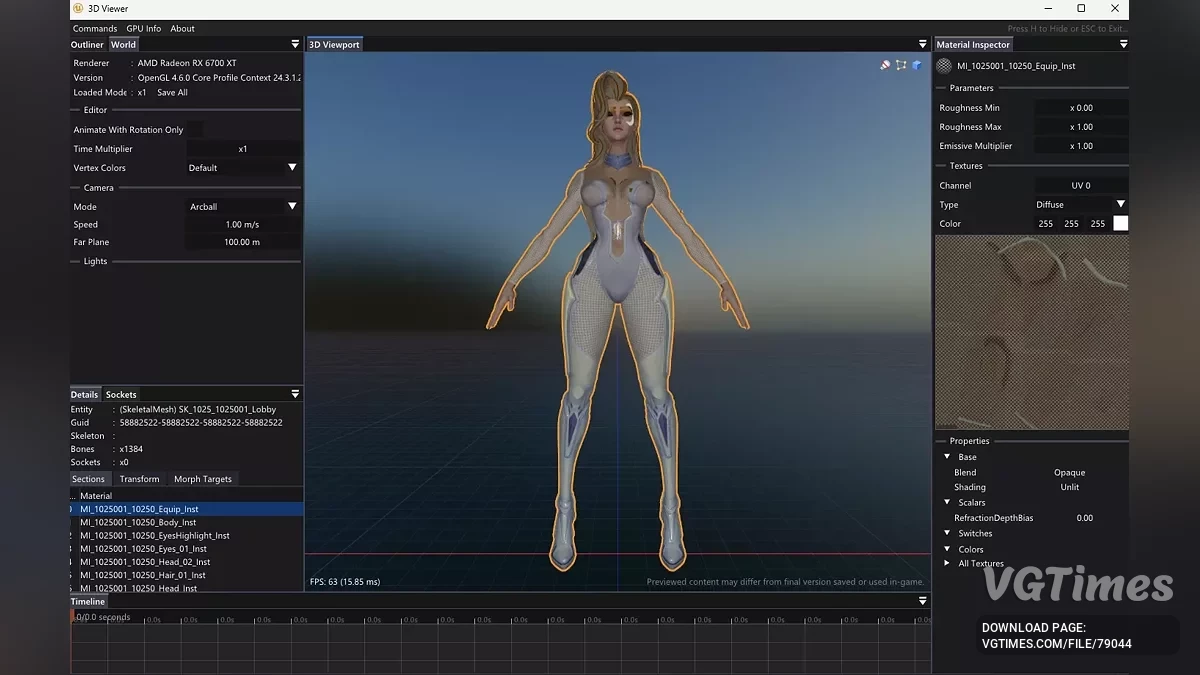Open the Timeline panel options arrow
The width and height of the screenshot is (1200, 675).
922,601
